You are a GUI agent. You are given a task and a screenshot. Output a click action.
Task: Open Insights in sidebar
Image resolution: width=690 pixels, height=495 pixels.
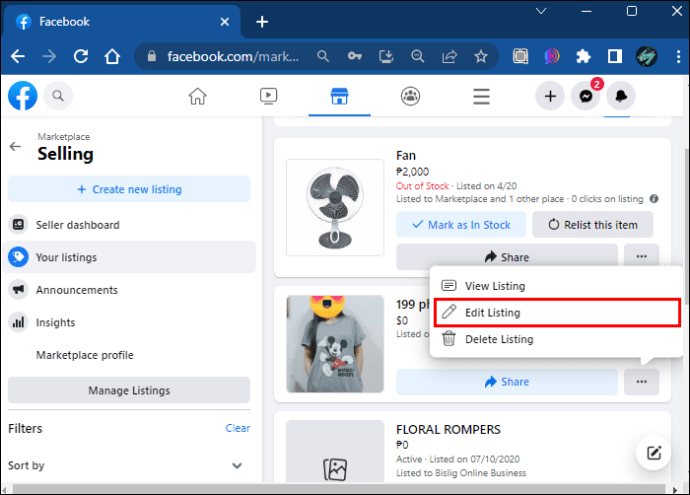pyautogui.click(x=129, y=322)
